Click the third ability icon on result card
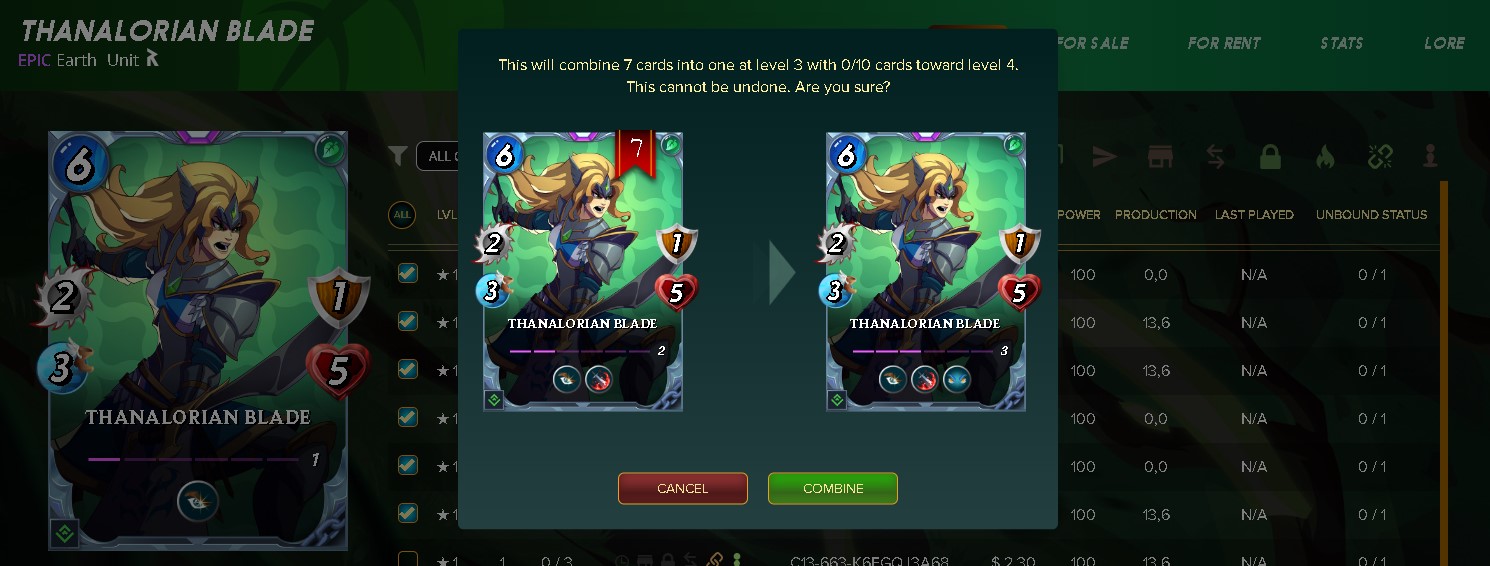The height and width of the screenshot is (566, 1490). [x=957, y=379]
